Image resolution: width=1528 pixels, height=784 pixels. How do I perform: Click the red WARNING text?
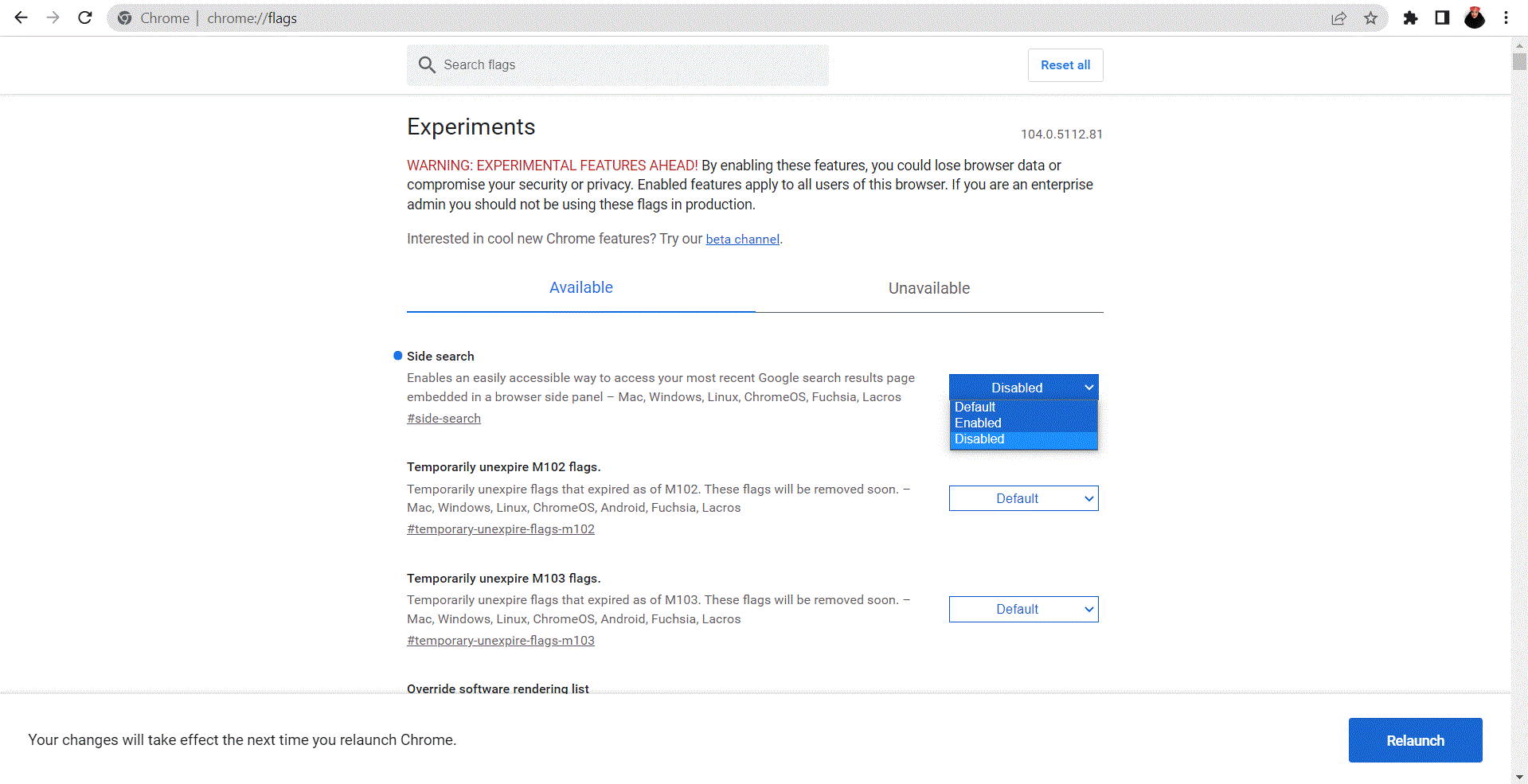pos(552,166)
